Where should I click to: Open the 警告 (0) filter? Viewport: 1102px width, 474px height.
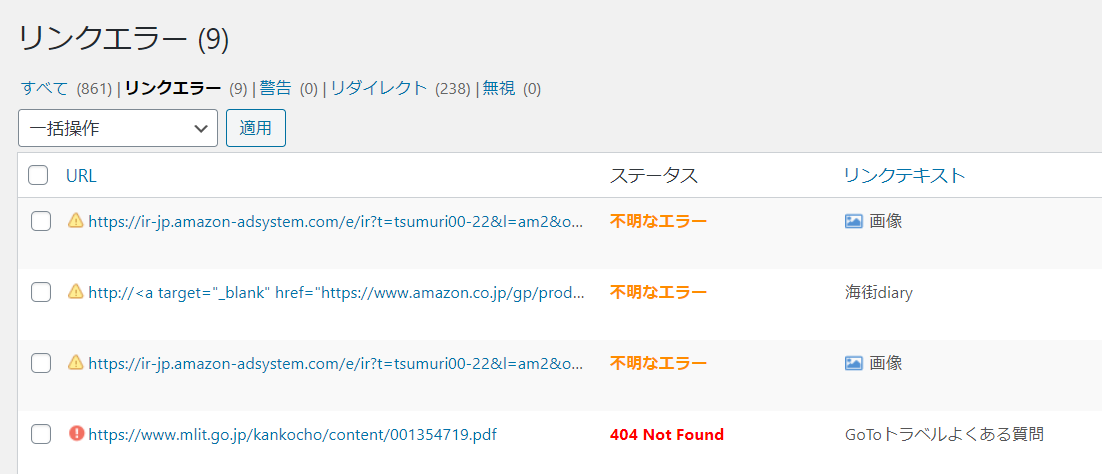276,89
